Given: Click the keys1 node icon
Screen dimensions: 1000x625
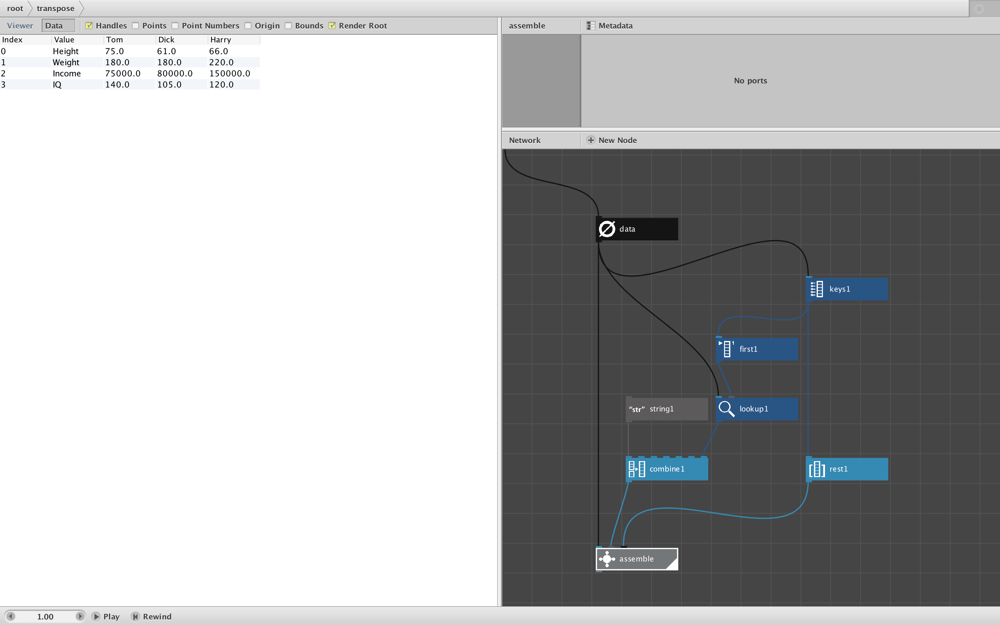Looking at the screenshot, I should pyautogui.click(x=816, y=289).
